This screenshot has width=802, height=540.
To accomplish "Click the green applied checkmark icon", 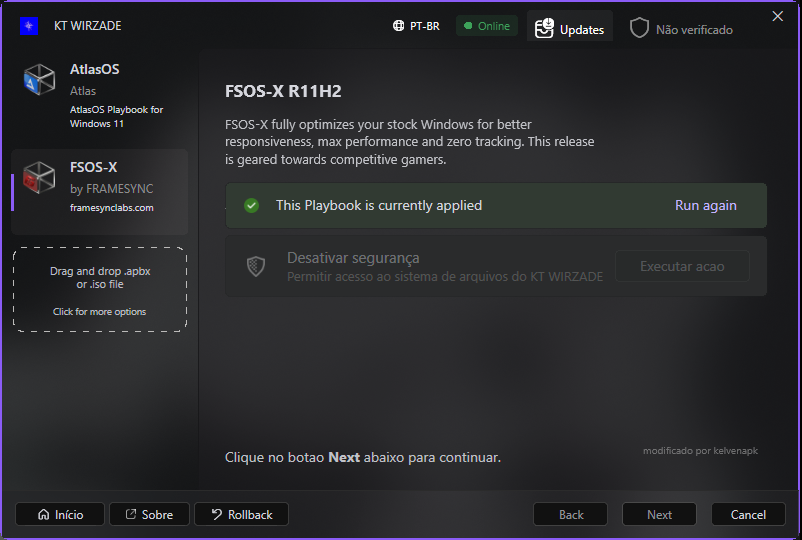I will tap(251, 206).
